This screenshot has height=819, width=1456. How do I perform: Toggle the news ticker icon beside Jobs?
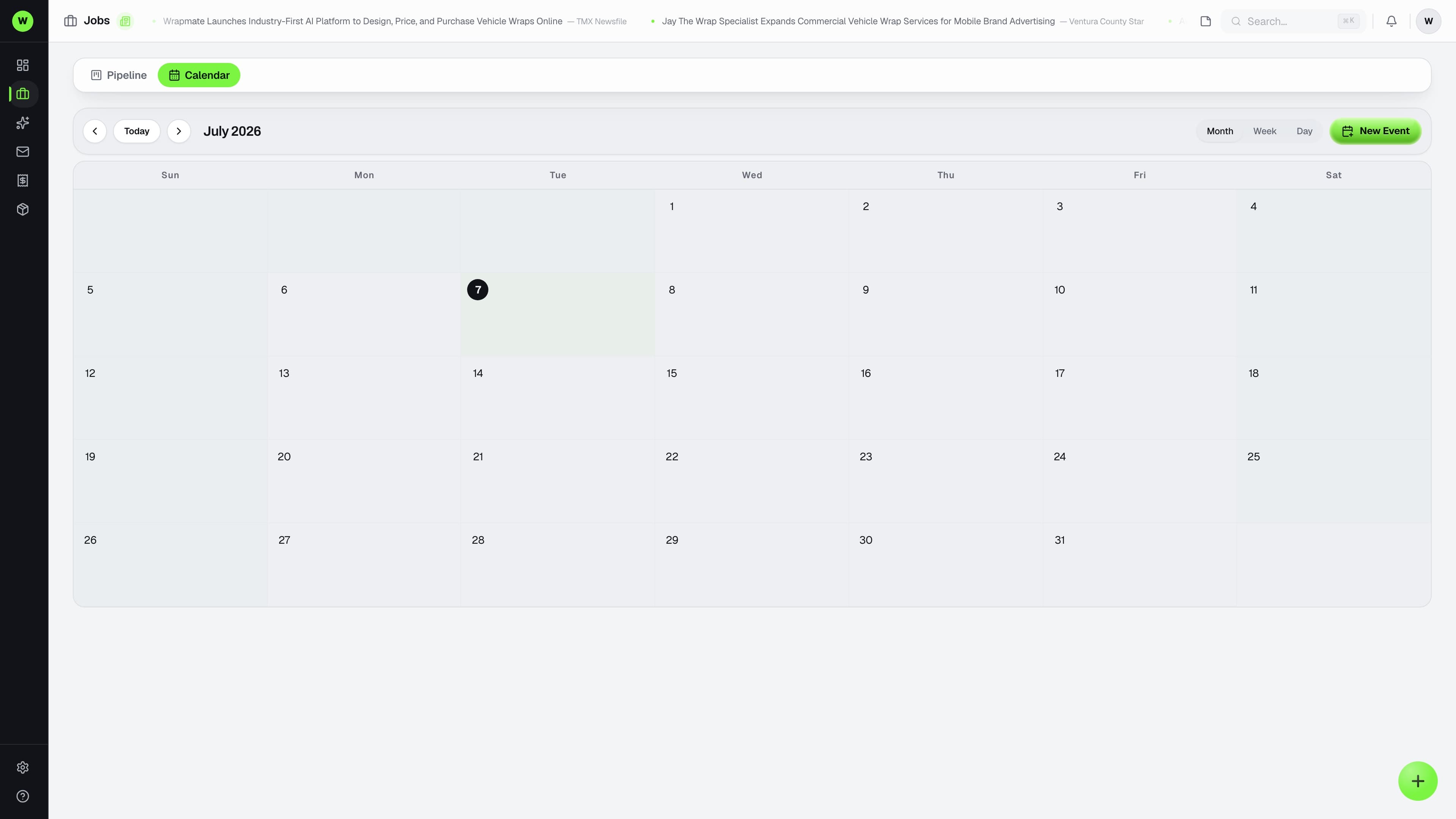coord(125,21)
